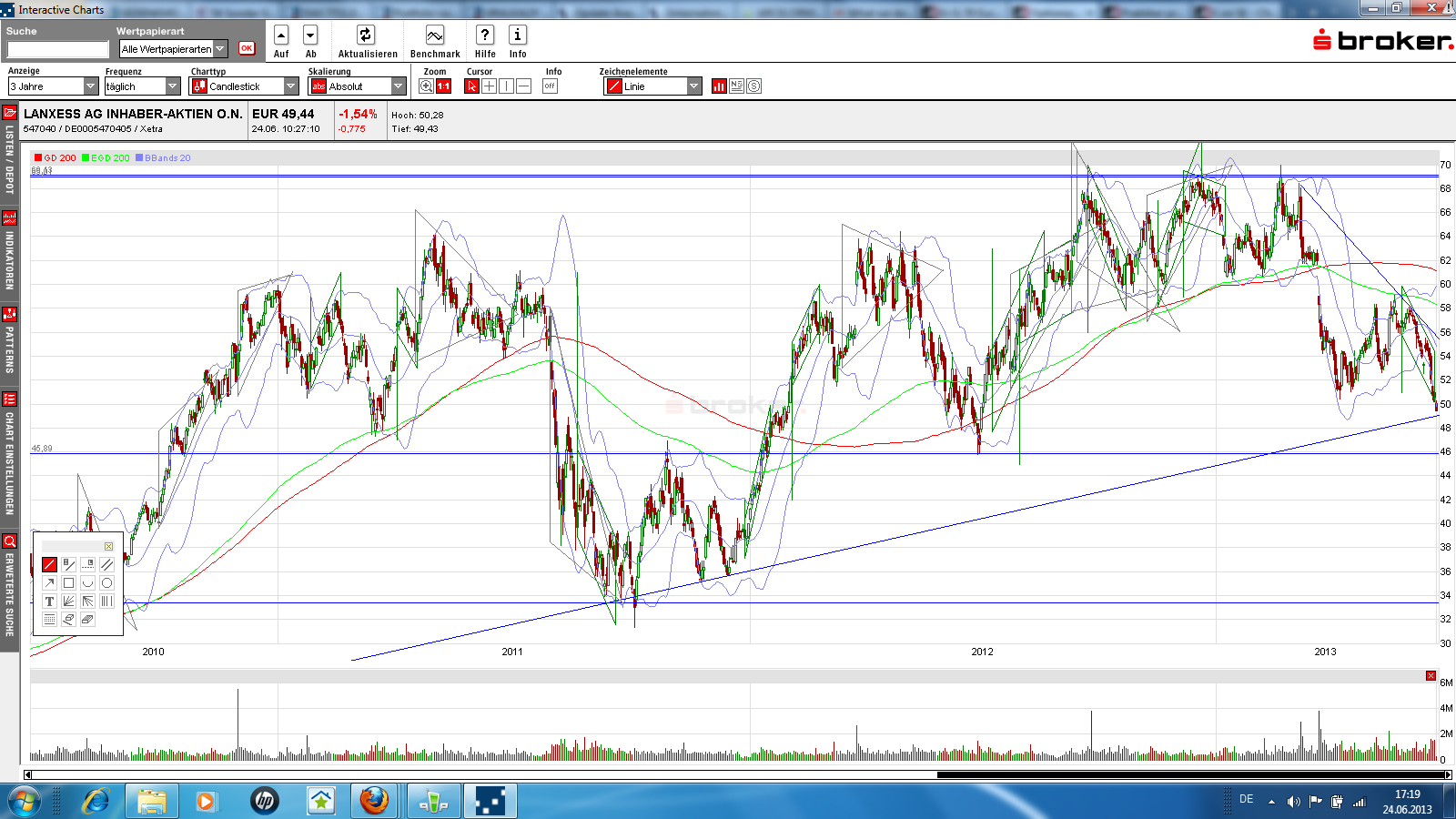Select the horizontal dashed level line tool
Screen dimensions: 1456x819
pyautogui.click(x=87, y=564)
